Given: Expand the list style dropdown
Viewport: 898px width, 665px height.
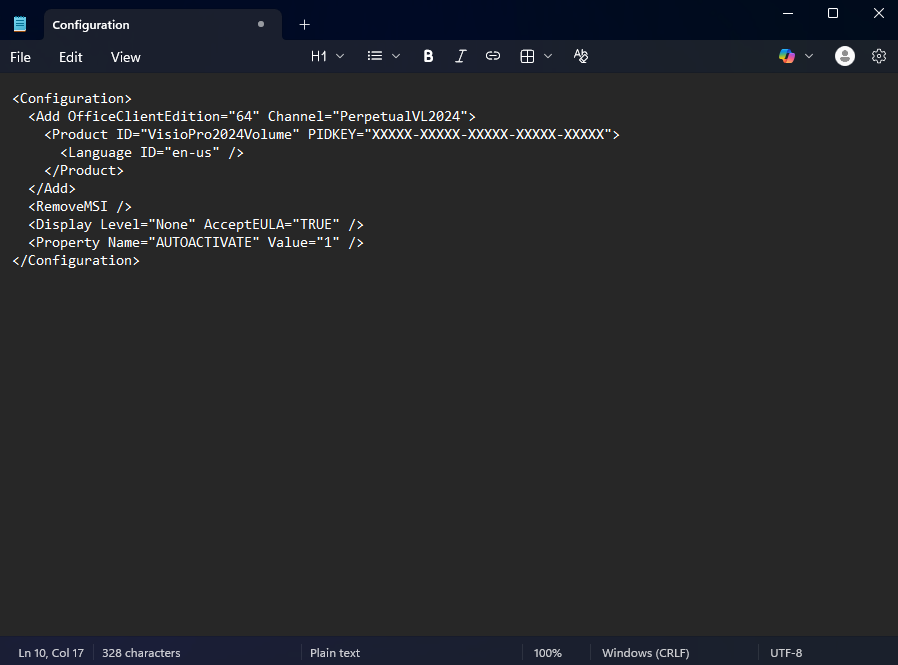Looking at the screenshot, I should (x=383, y=57).
